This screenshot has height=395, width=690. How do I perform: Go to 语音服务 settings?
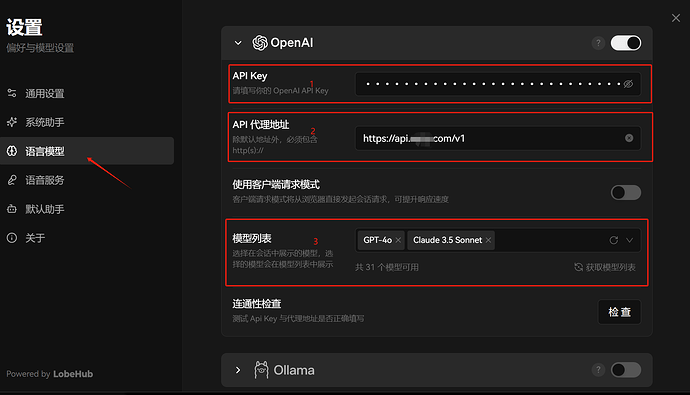tap(87, 180)
